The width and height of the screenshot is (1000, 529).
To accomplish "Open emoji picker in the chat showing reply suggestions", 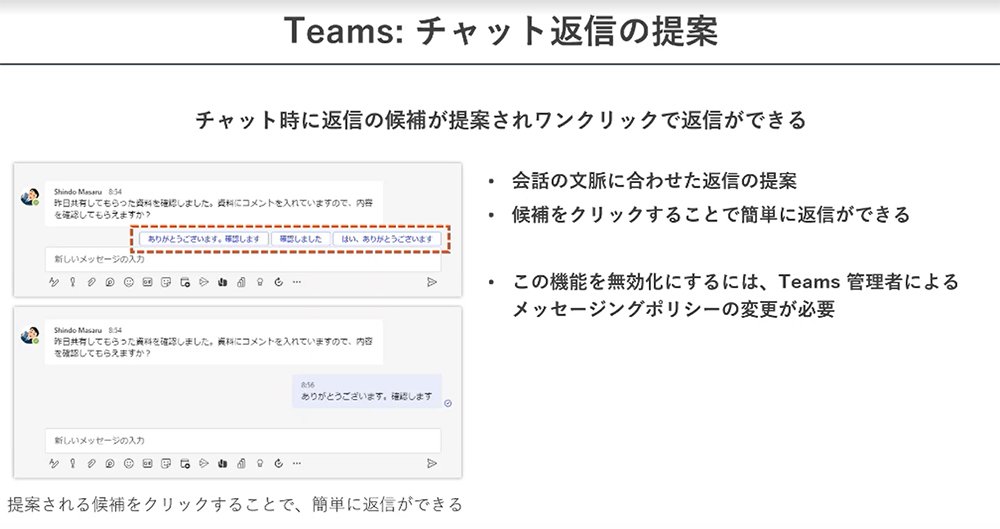I will (x=129, y=282).
